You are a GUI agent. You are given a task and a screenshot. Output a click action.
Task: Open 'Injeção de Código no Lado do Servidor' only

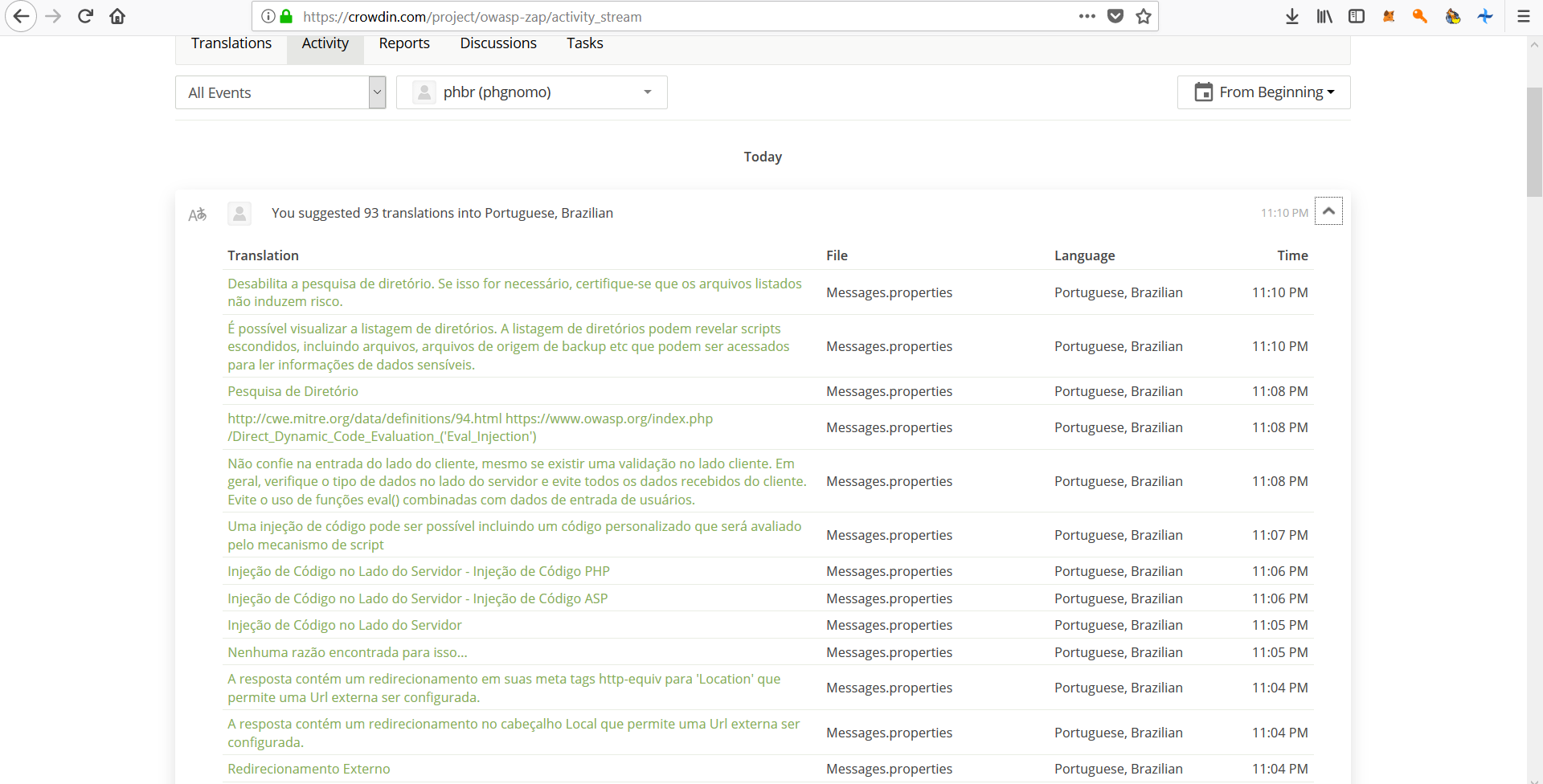pos(345,625)
